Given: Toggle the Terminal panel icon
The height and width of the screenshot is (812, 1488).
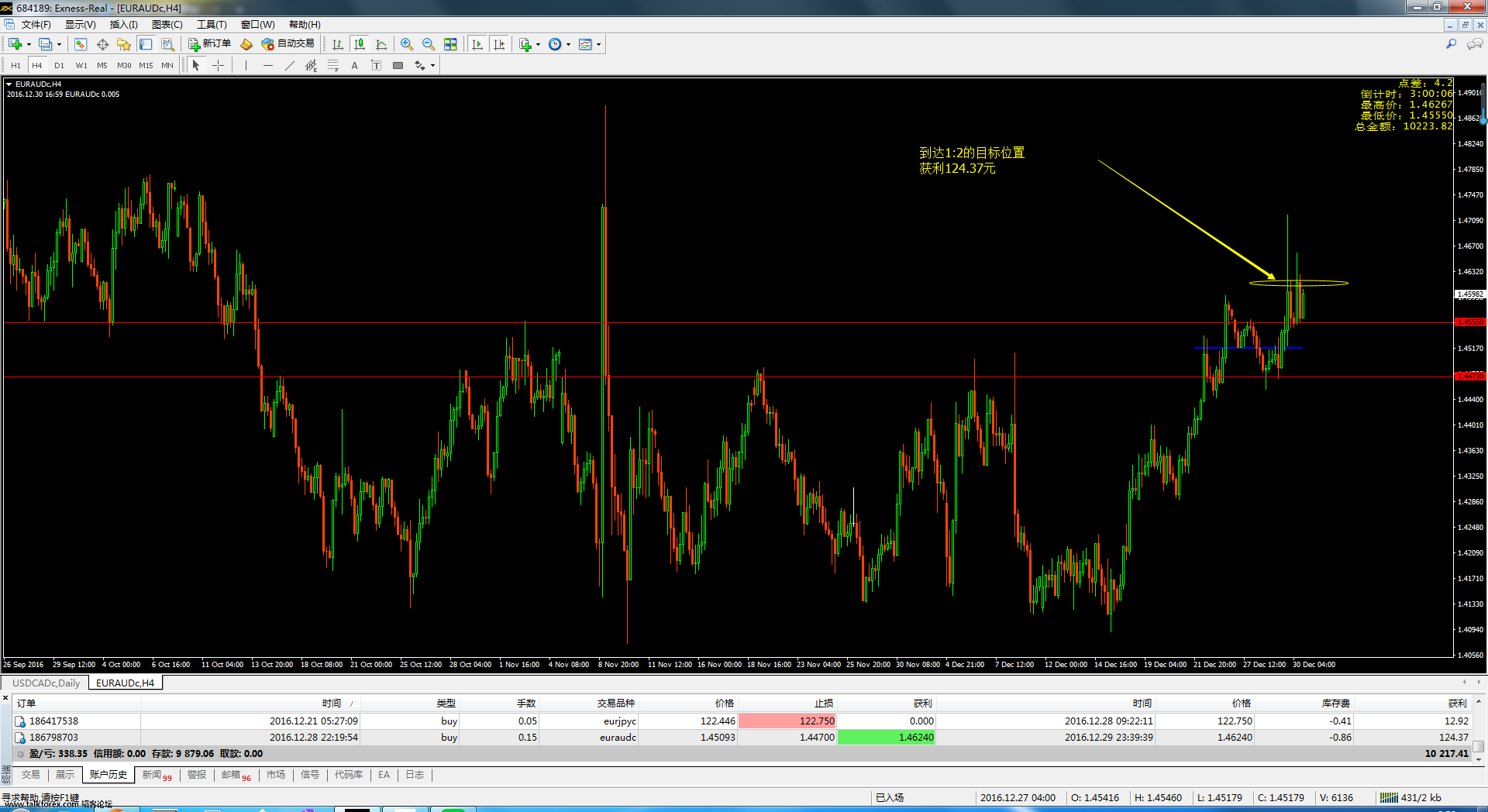Looking at the screenshot, I should tap(146, 44).
